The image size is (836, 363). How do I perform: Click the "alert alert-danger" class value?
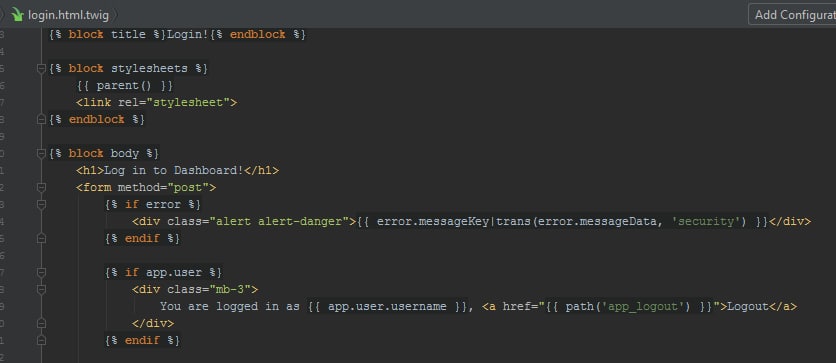pyautogui.click(x=279, y=221)
